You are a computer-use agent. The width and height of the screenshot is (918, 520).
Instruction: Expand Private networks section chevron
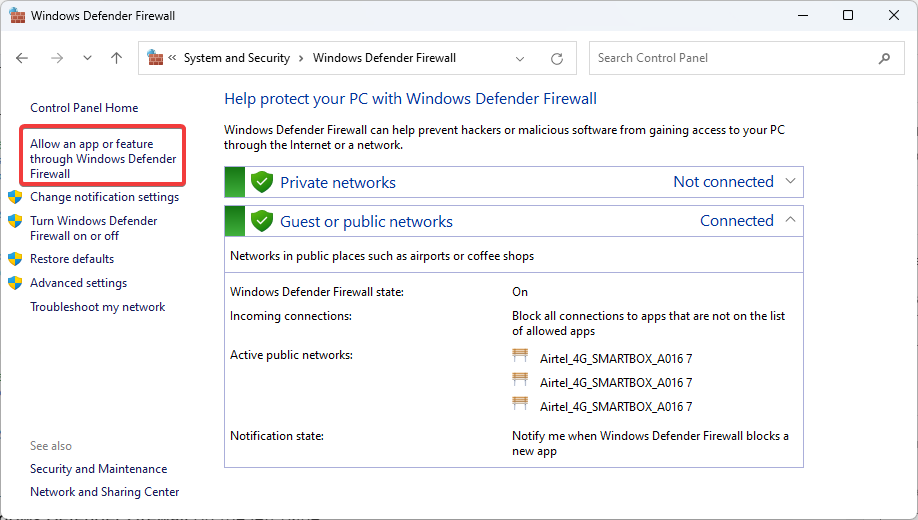tap(790, 182)
